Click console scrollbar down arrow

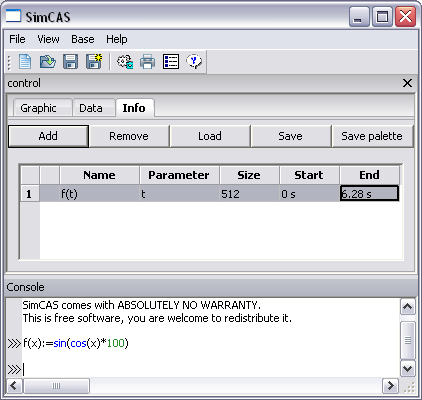coord(408,369)
